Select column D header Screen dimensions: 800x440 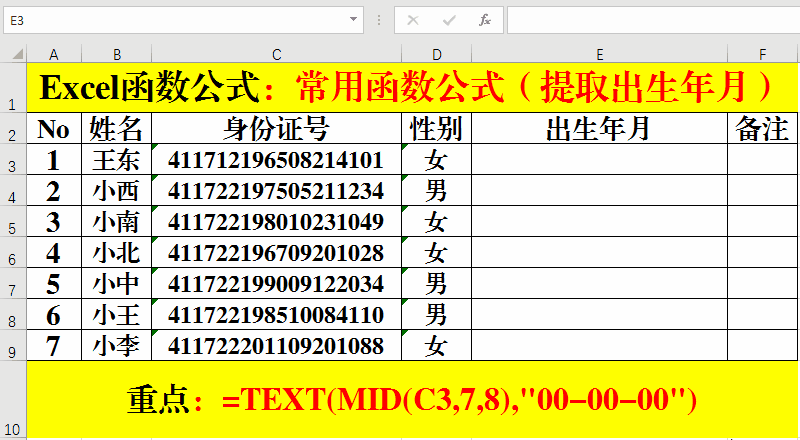coord(436,54)
